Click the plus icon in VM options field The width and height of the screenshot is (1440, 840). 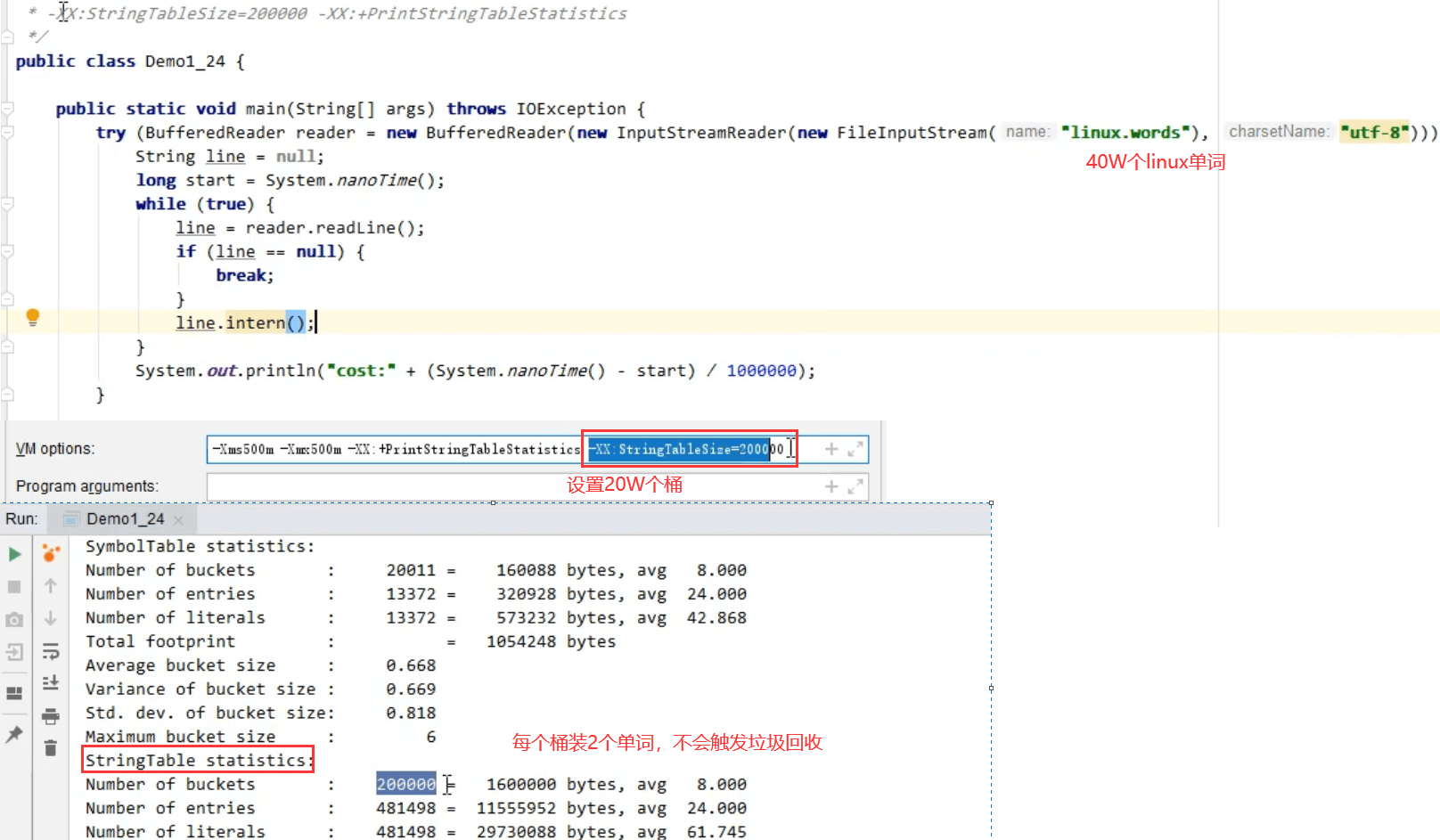[831, 449]
